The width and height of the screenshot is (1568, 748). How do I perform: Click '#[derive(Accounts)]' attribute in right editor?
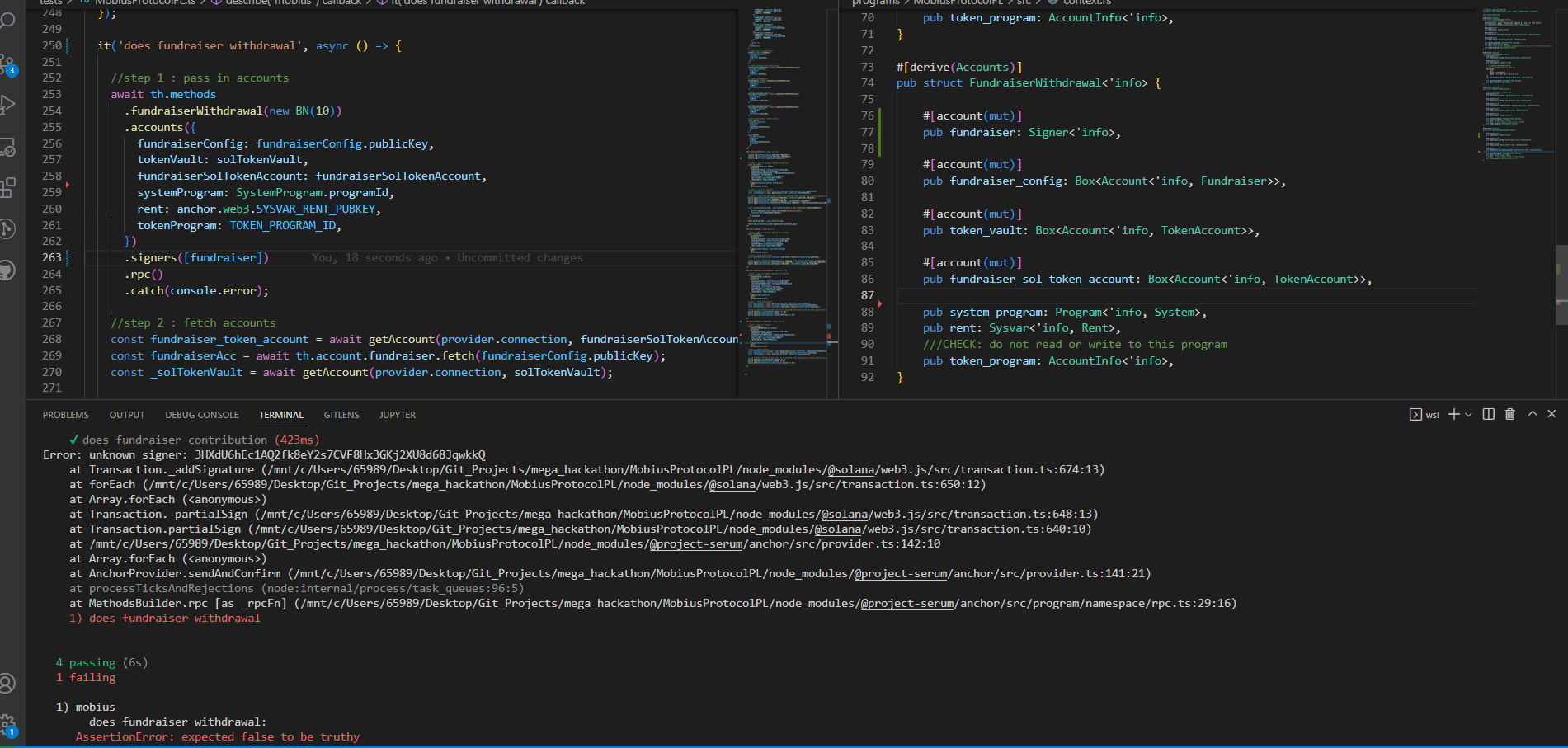coord(959,67)
